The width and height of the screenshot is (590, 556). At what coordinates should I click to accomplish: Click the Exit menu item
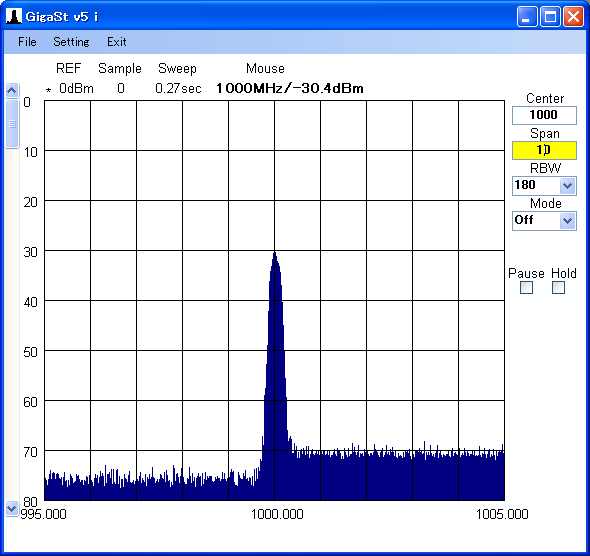117,42
